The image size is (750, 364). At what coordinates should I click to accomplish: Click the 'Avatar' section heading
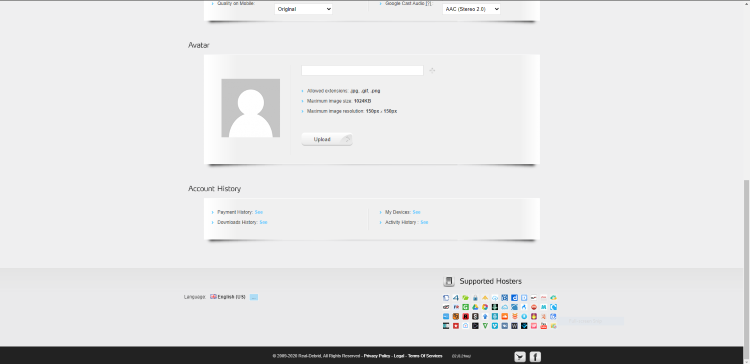coord(199,45)
